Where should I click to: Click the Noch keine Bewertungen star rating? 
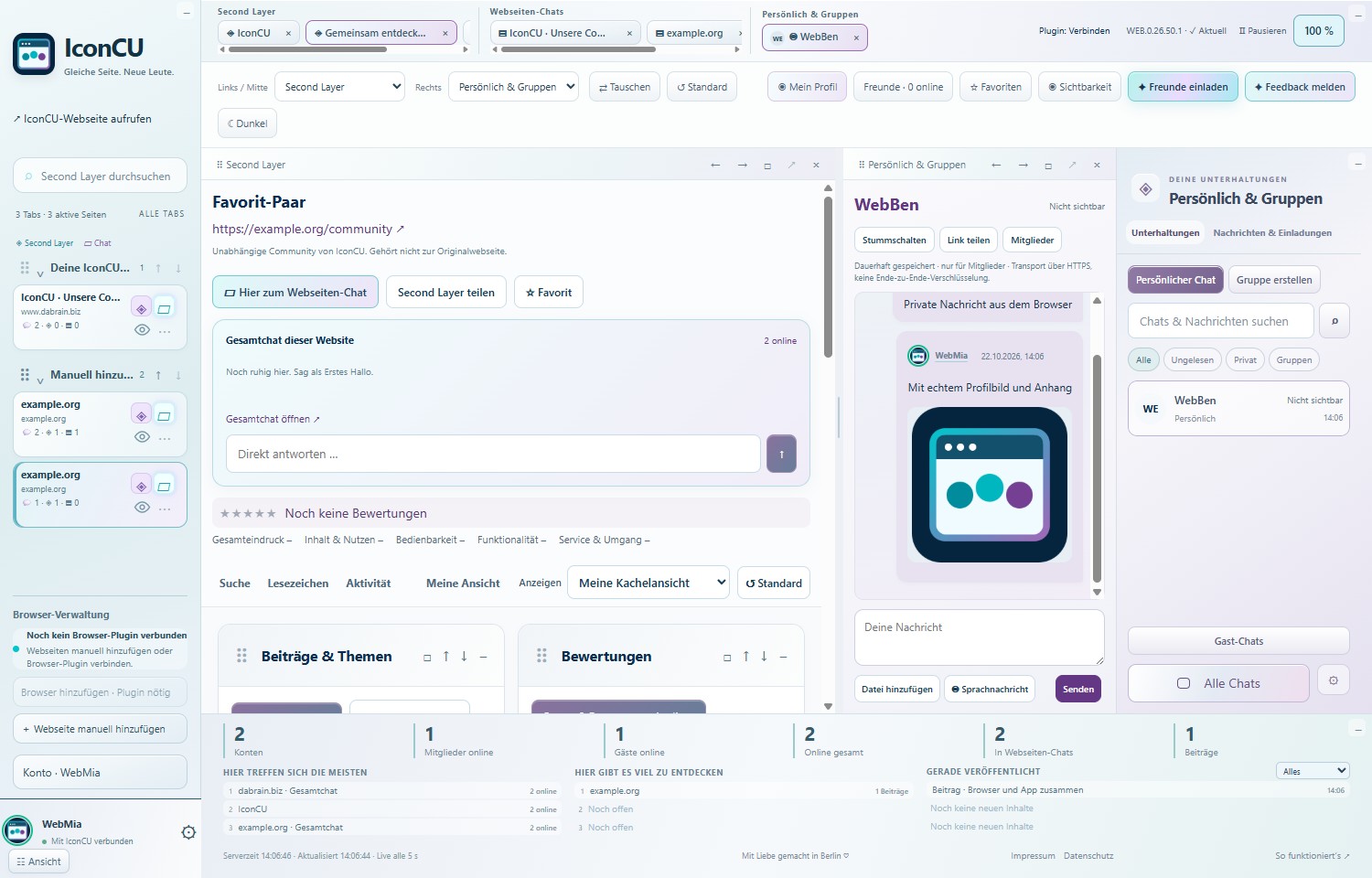(x=248, y=514)
